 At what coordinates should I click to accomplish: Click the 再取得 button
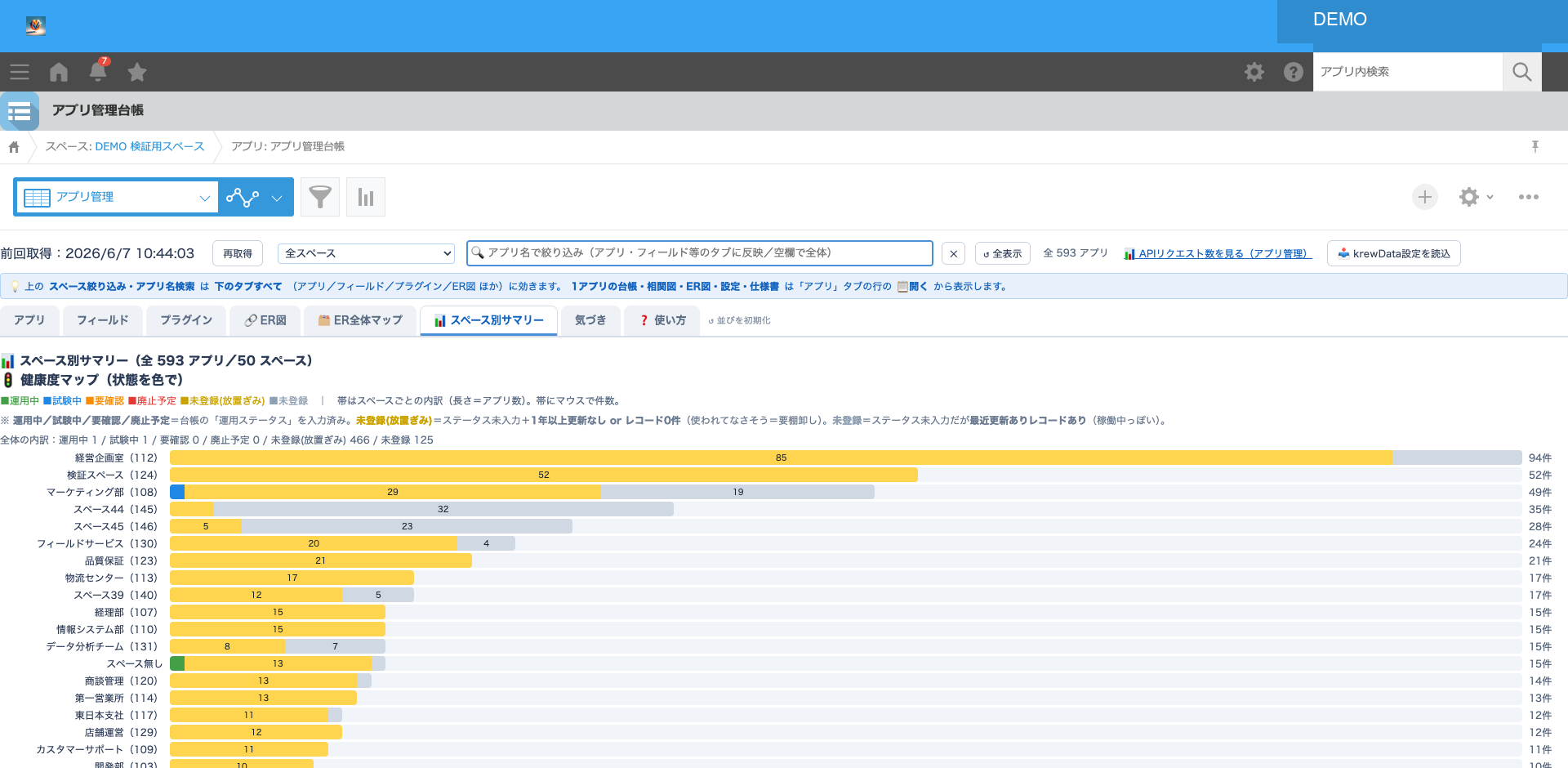pyautogui.click(x=238, y=253)
